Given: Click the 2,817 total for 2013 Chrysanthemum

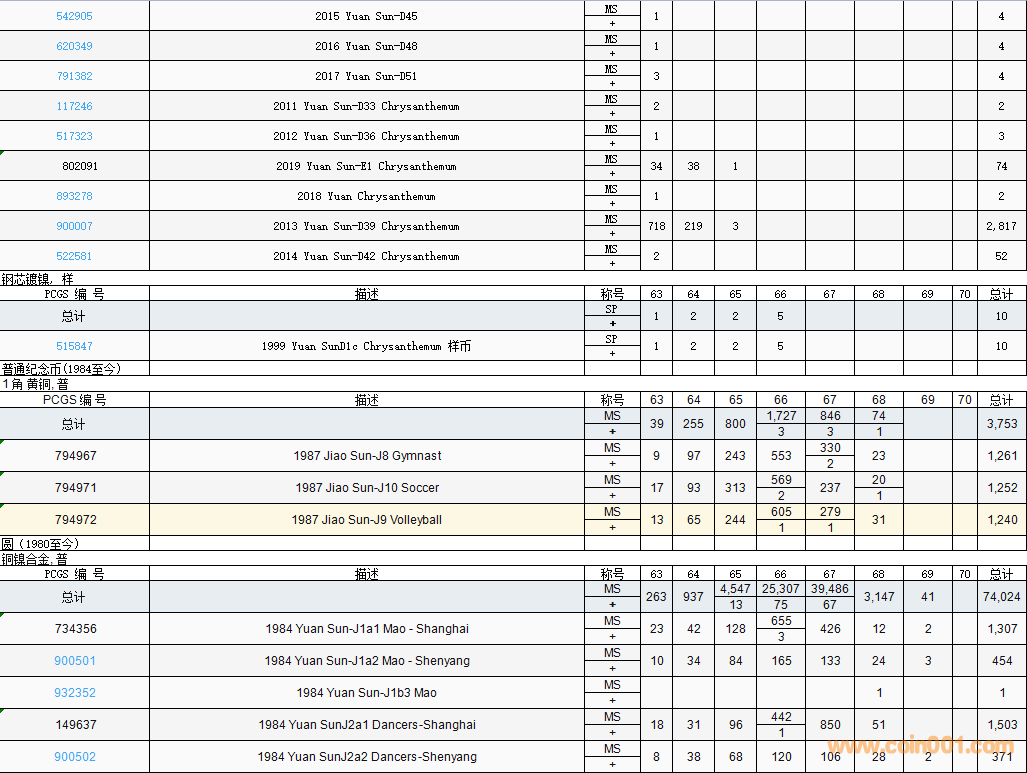Looking at the screenshot, I should tap(1001, 226).
